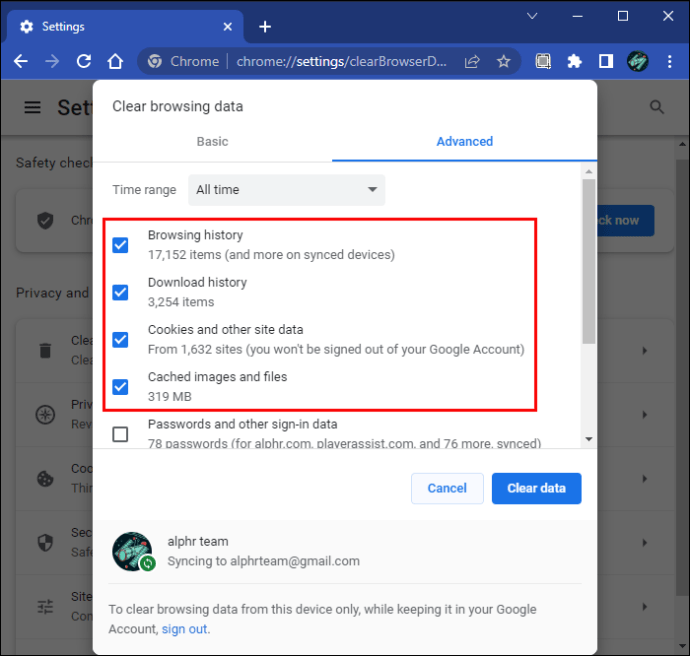Uncheck the Browsing history checkbox
This screenshot has width=690, height=656.
point(120,245)
